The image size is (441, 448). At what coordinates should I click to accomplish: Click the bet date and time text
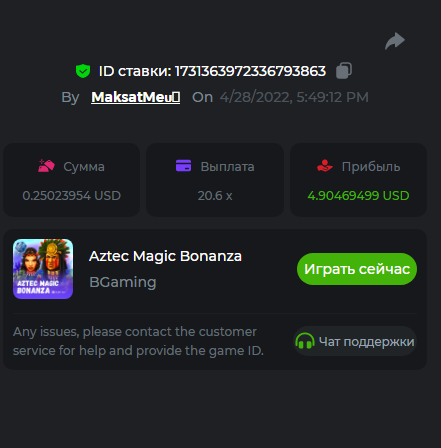(x=294, y=97)
